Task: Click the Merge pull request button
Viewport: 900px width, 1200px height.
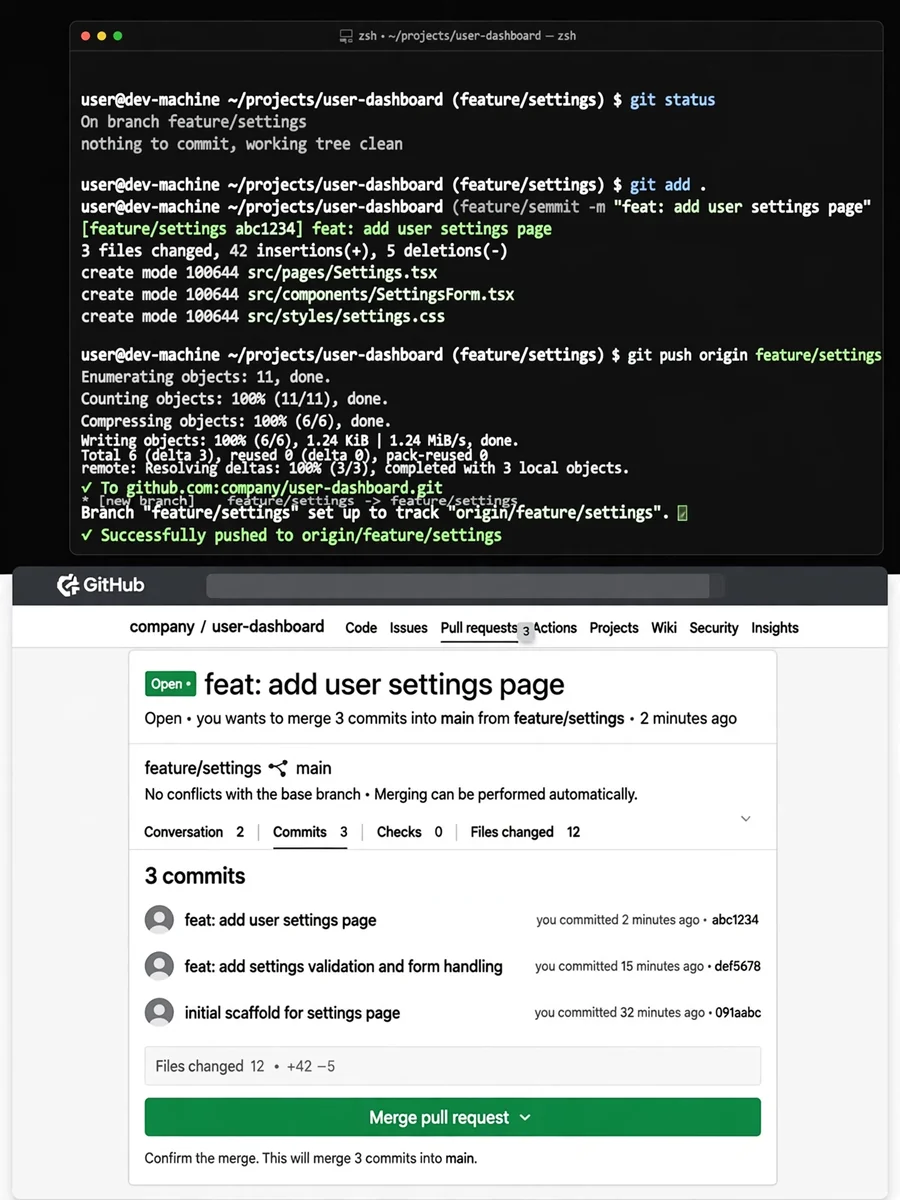Action: coord(452,1117)
